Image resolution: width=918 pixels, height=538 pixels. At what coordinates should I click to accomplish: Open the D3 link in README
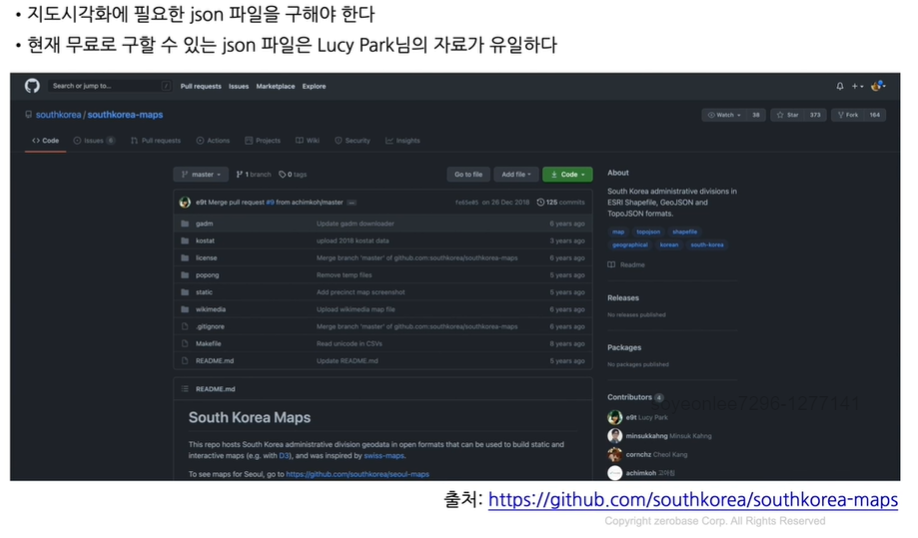click(x=285, y=455)
